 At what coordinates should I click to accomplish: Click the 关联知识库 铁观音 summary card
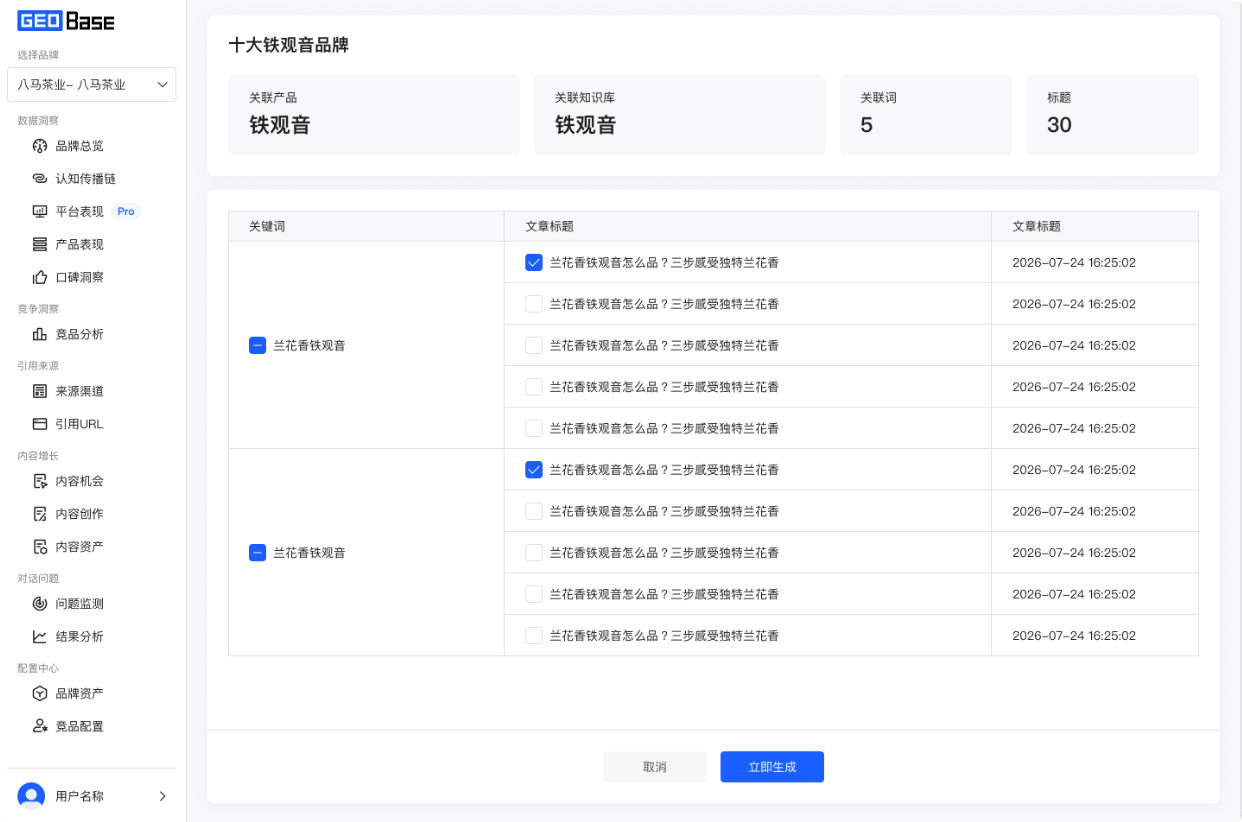680,115
